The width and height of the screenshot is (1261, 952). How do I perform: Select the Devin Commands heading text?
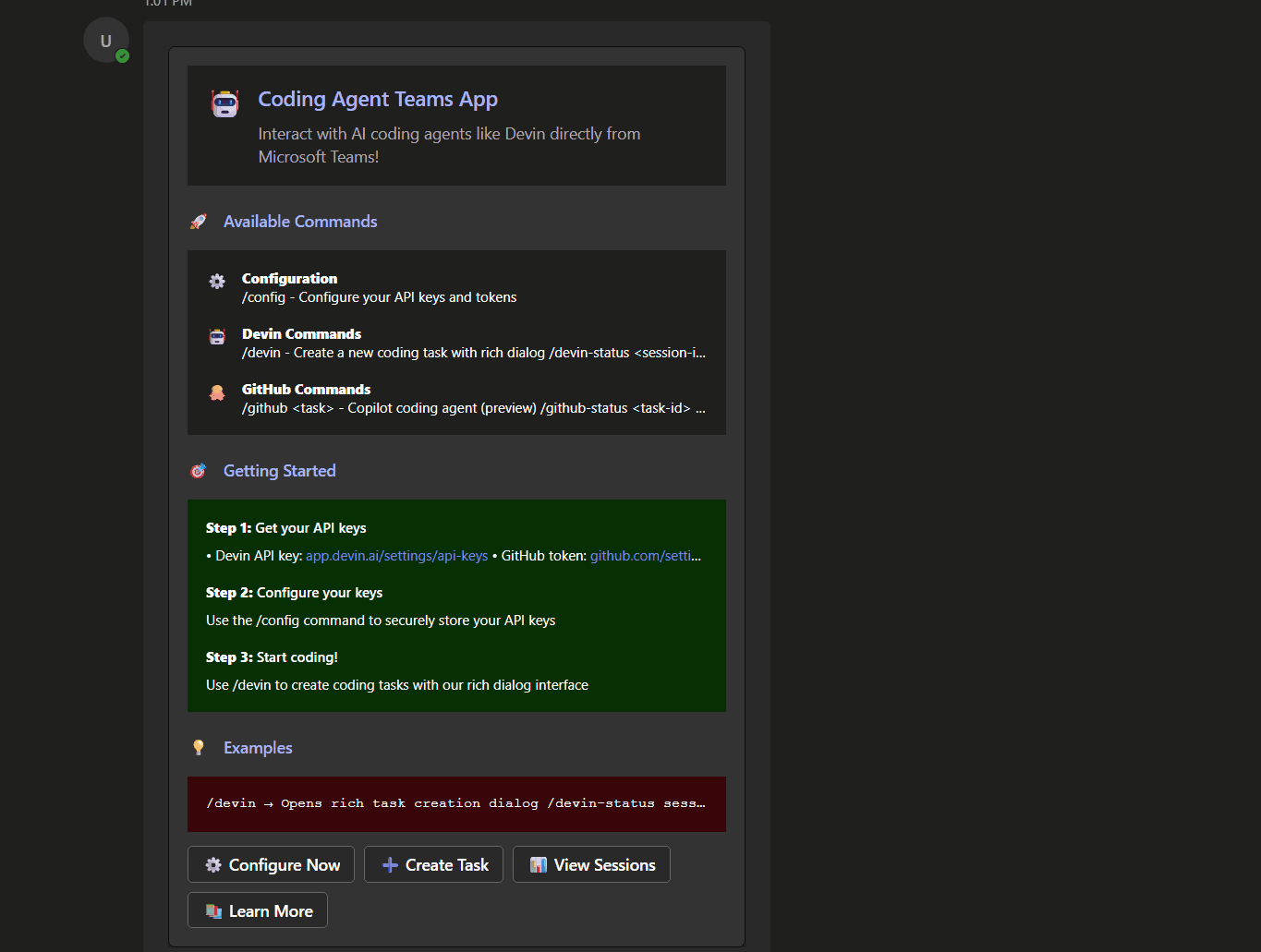(301, 334)
